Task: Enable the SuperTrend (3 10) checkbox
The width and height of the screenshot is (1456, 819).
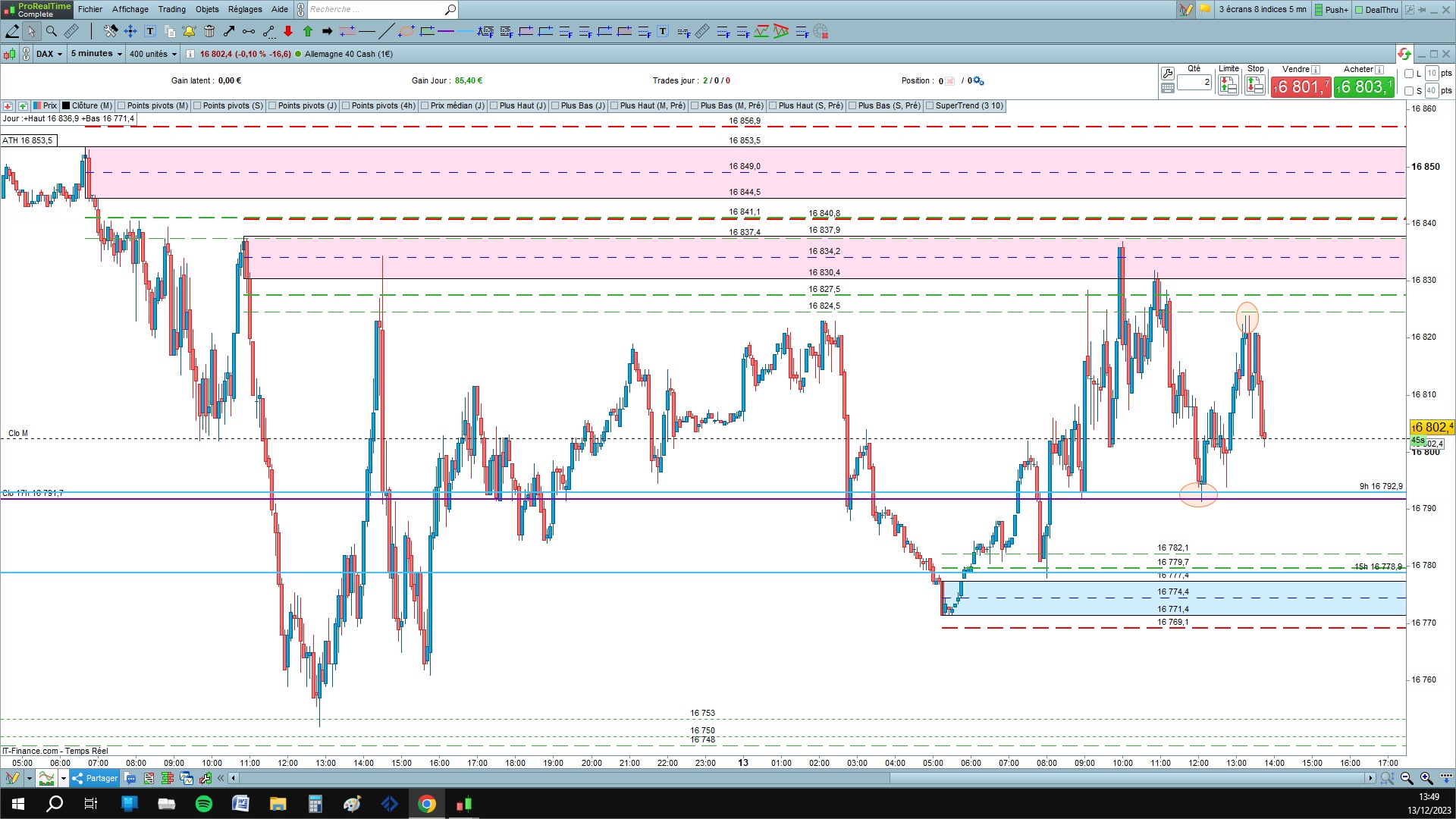Action: (930, 106)
